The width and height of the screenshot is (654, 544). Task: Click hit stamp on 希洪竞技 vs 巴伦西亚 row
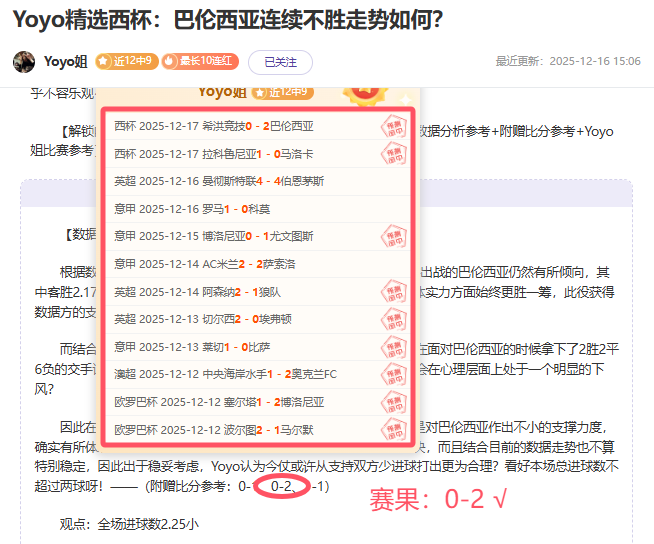tap(394, 126)
